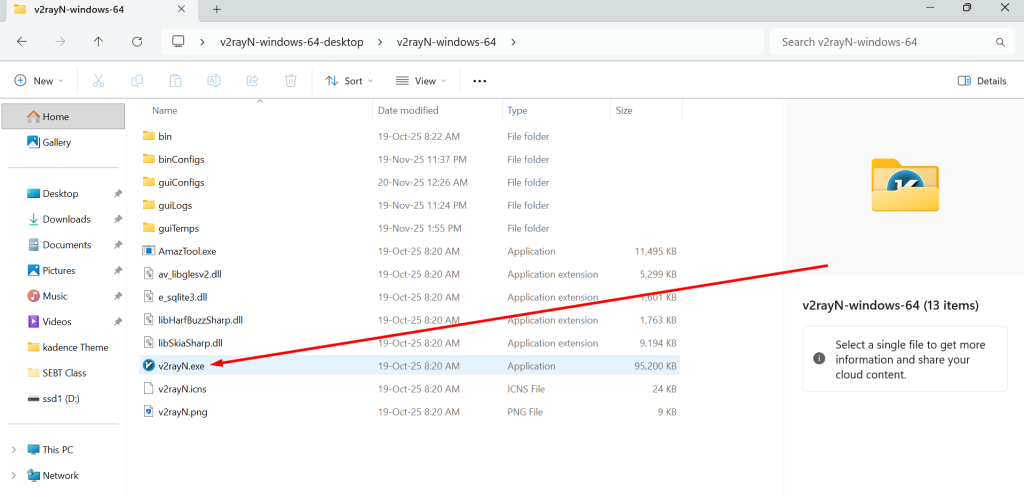1024x497 pixels.
Task: Click the Paste clipboard icon
Action: click(176, 81)
